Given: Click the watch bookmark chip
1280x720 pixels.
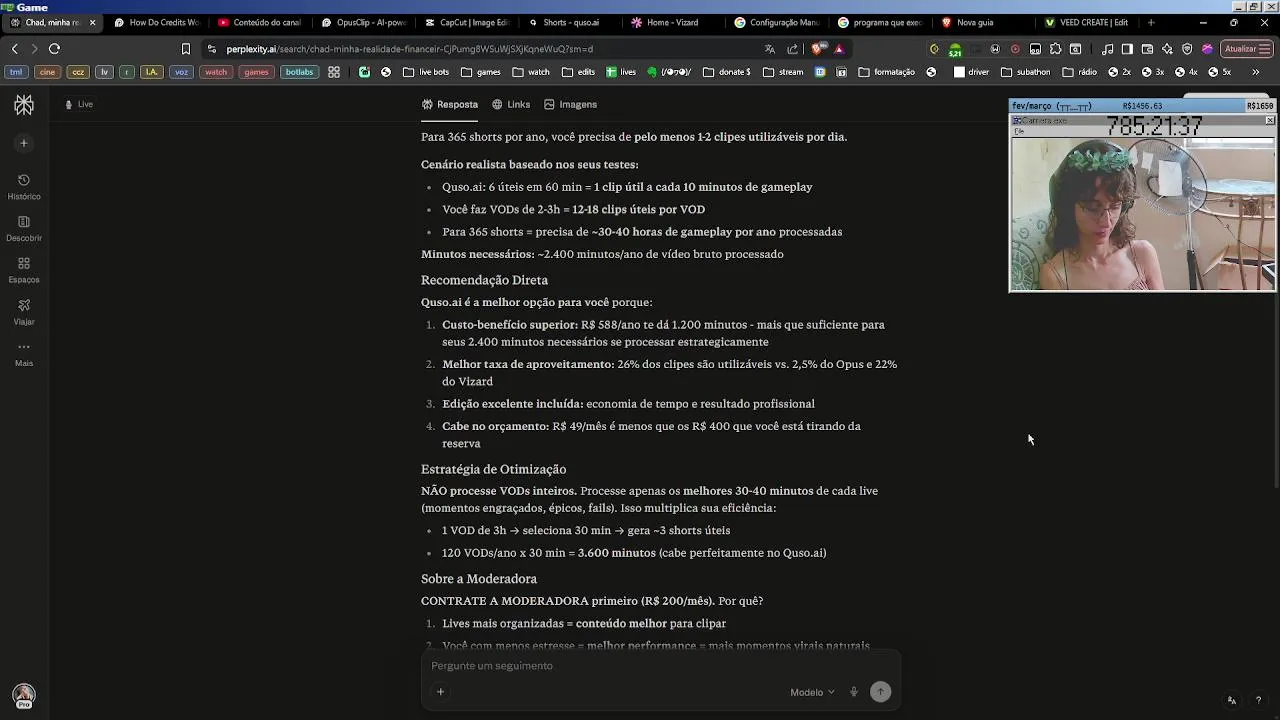Looking at the screenshot, I should 216,72.
